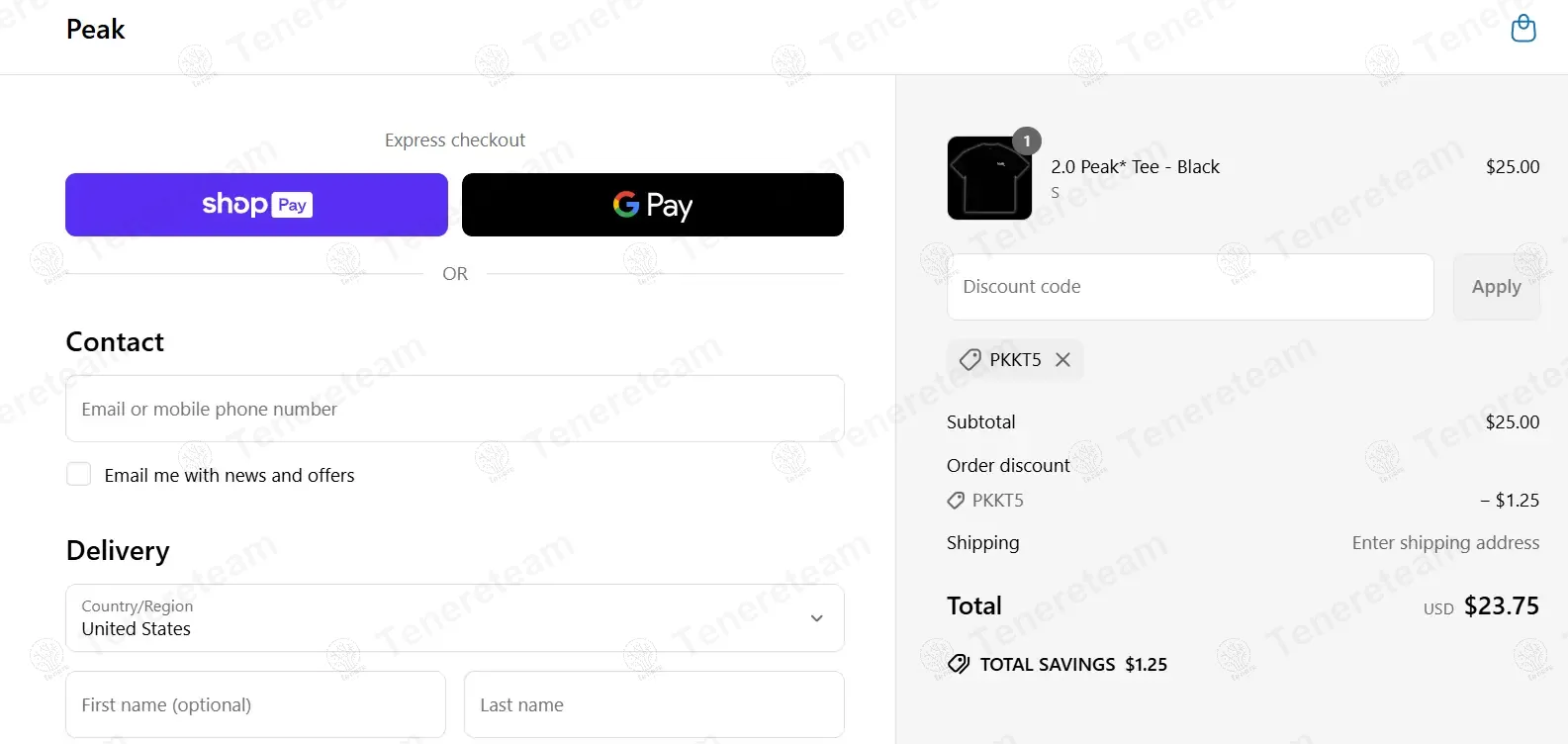Viewport: 1568px width, 744px height.
Task: Remove the PKKT5 discount code tag
Action: [1062, 360]
